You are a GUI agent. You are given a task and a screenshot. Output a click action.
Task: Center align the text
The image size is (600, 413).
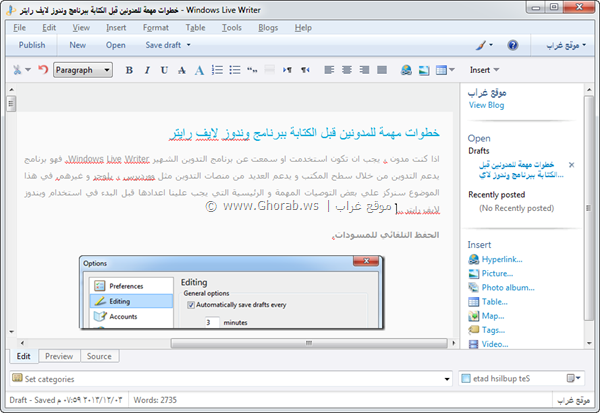point(347,70)
